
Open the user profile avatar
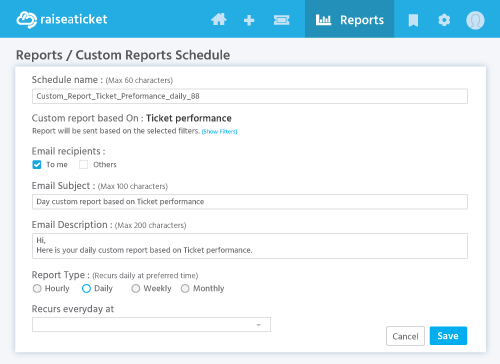[475, 20]
